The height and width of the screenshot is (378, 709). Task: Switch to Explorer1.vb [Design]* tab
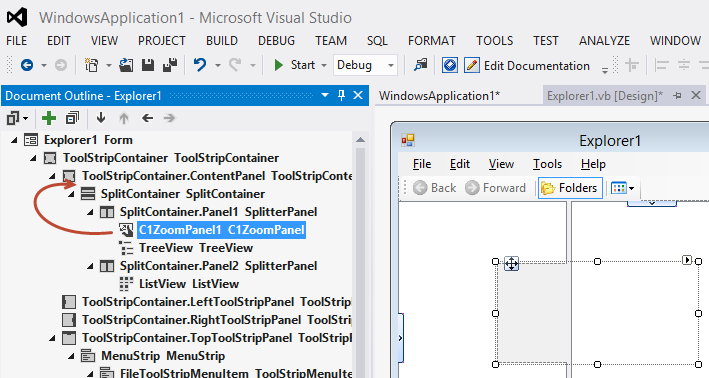pyautogui.click(x=605, y=96)
